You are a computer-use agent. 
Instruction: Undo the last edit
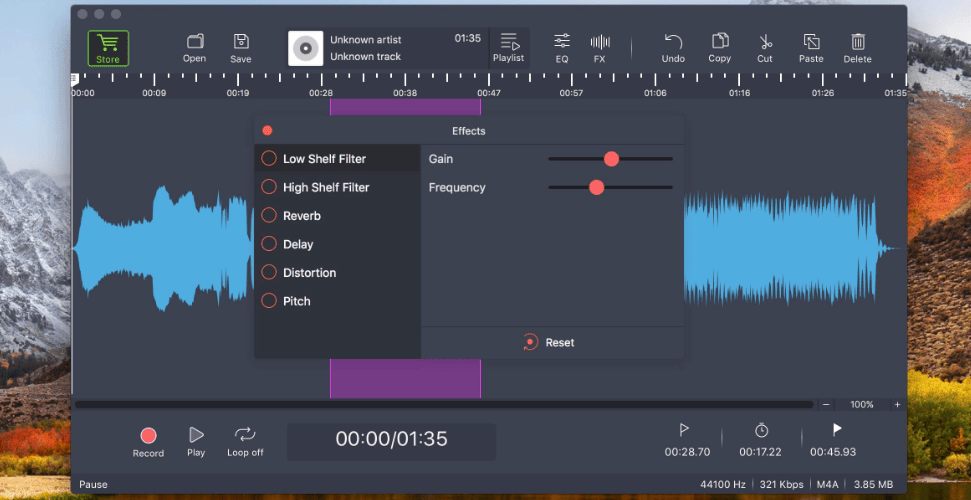click(x=673, y=48)
